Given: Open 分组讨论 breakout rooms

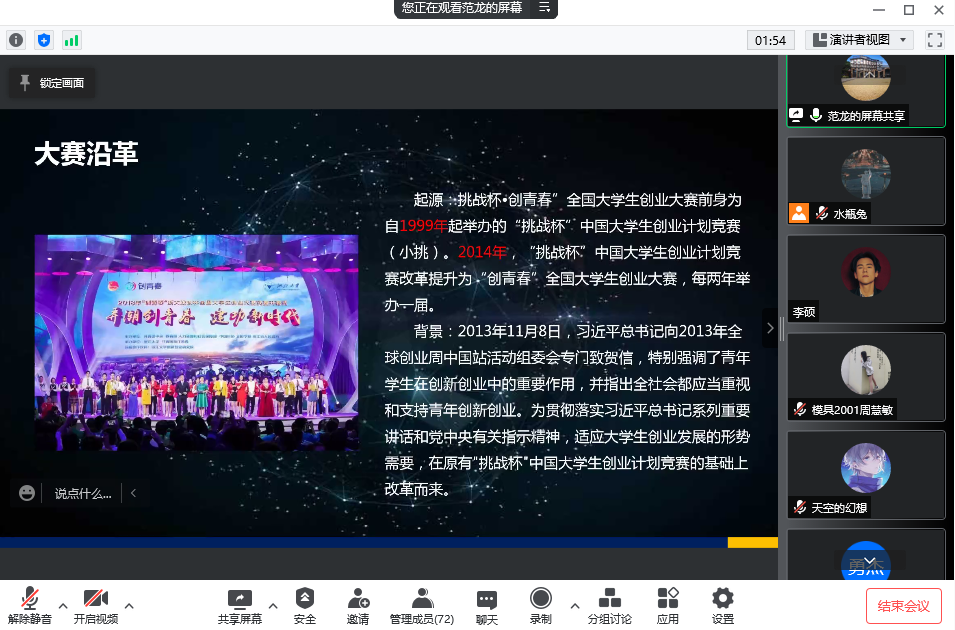Looking at the screenshot, I should click(609, 605).
